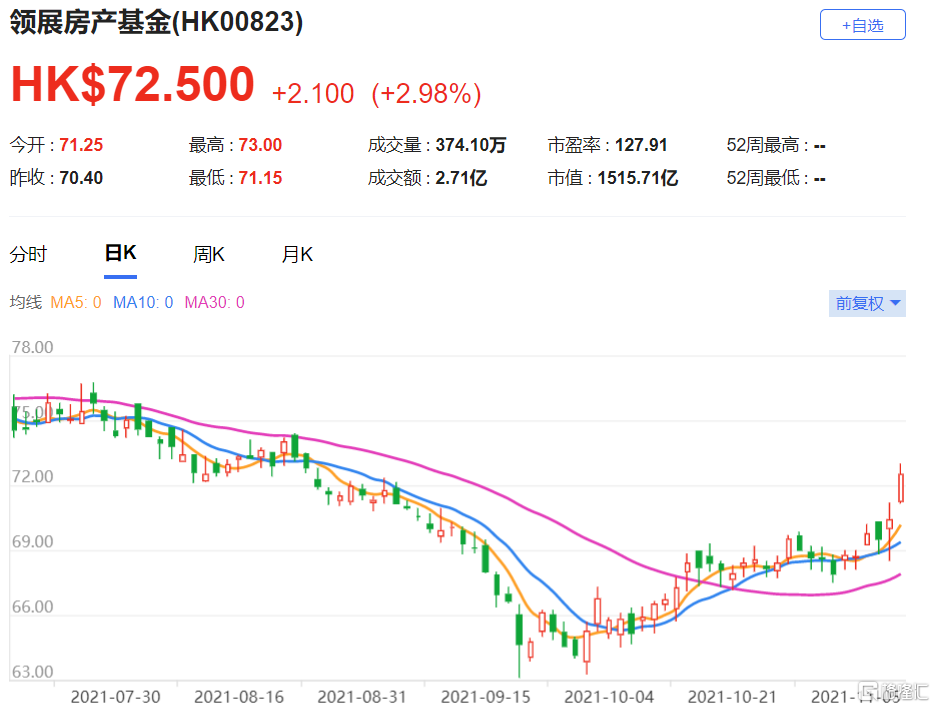Open the 月K monthly chart tab

click(297, 255)
